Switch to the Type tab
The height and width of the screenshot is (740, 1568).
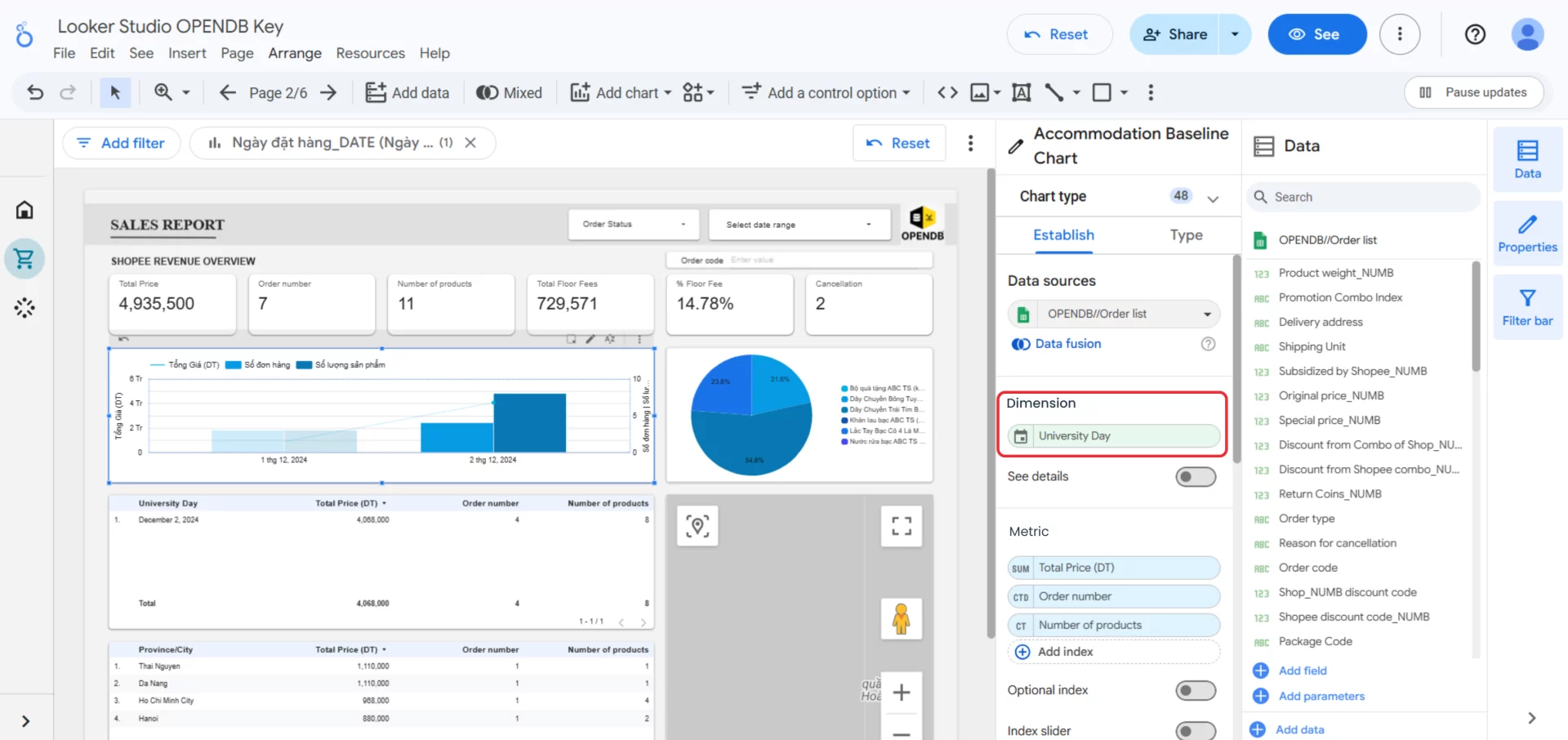(x=1186, y=235)
